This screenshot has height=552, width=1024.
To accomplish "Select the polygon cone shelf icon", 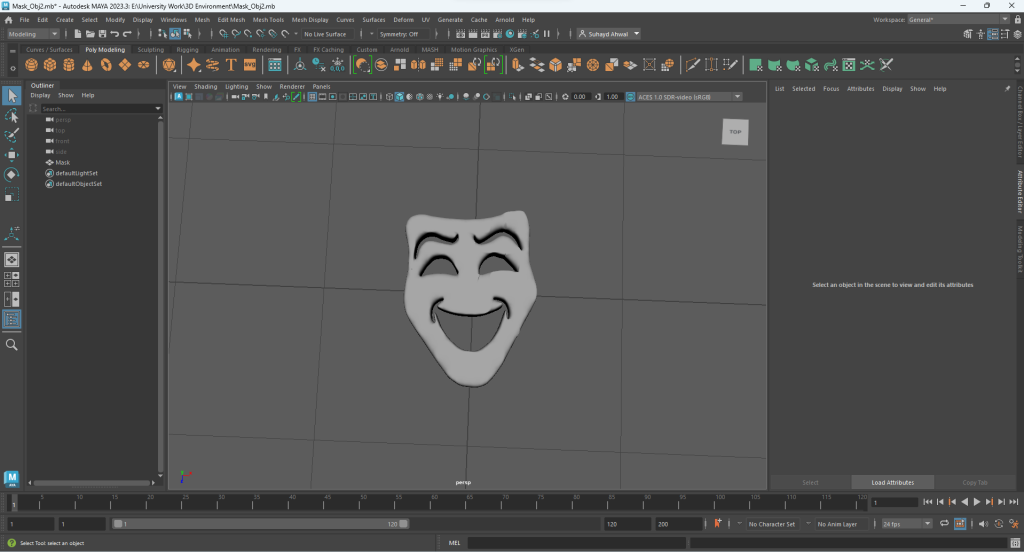I will [x=88, y=65].
